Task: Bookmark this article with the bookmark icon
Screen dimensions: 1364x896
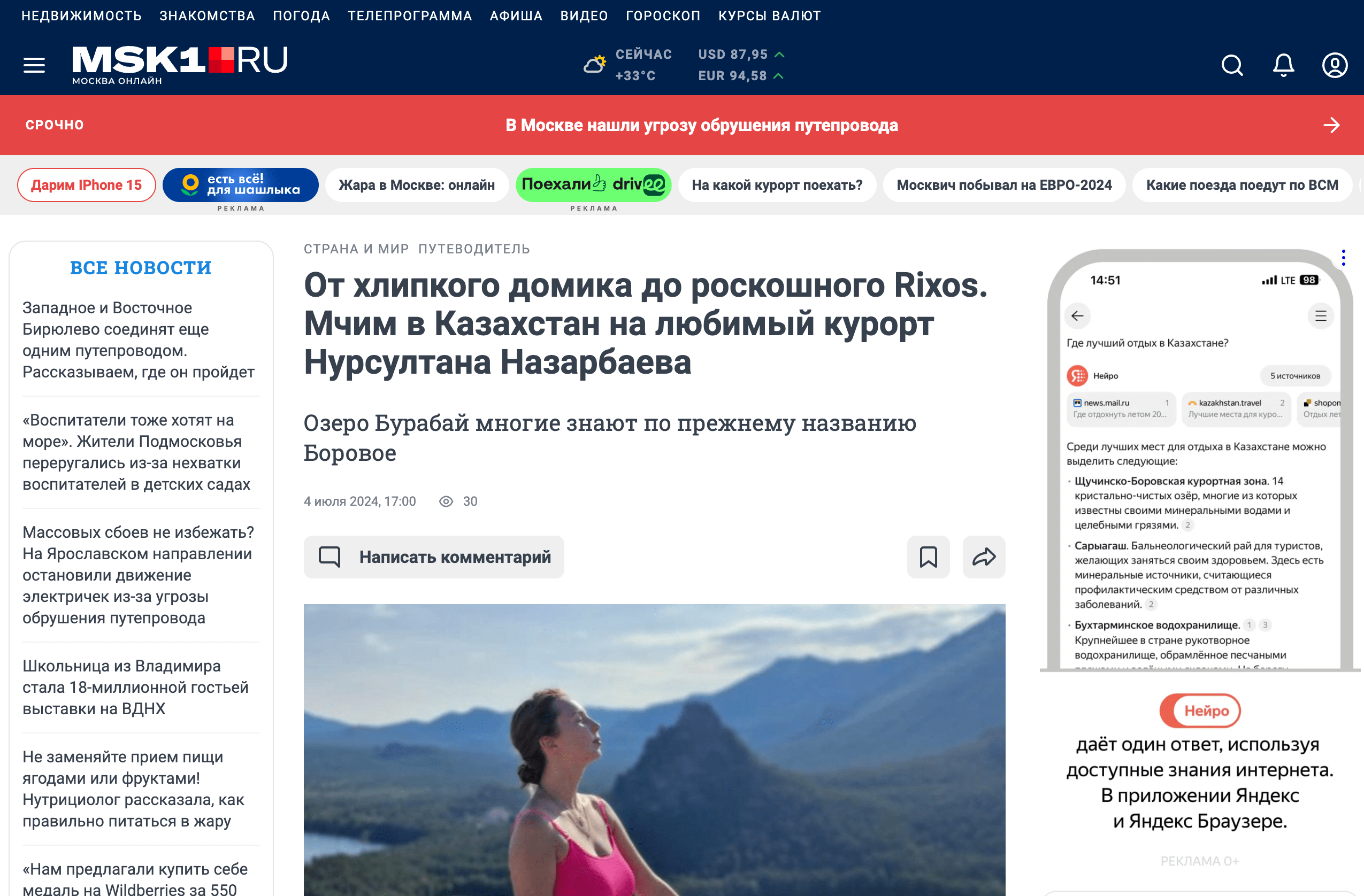Action: (929, 557)
